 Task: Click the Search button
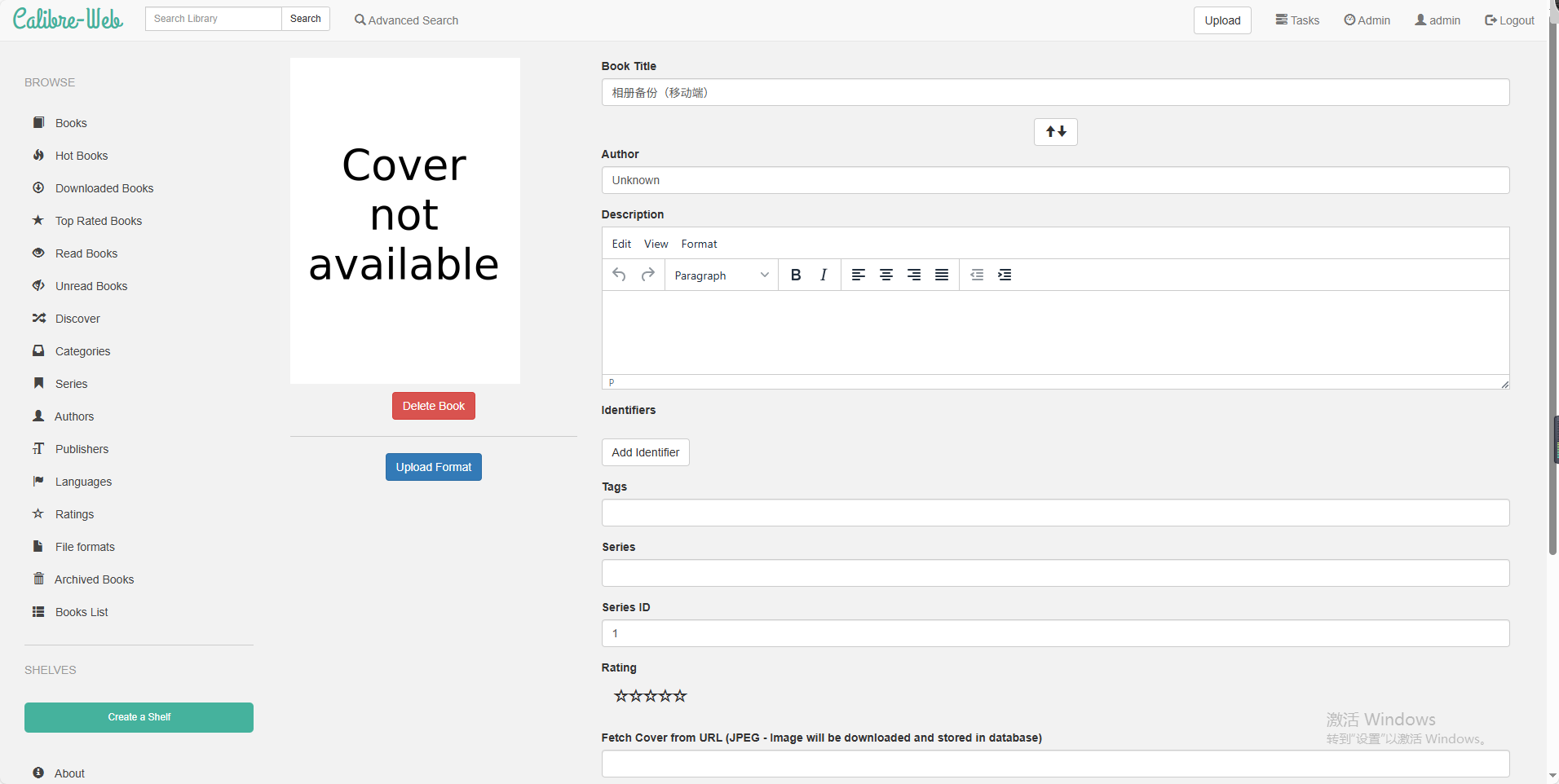(x=305, y=19)
